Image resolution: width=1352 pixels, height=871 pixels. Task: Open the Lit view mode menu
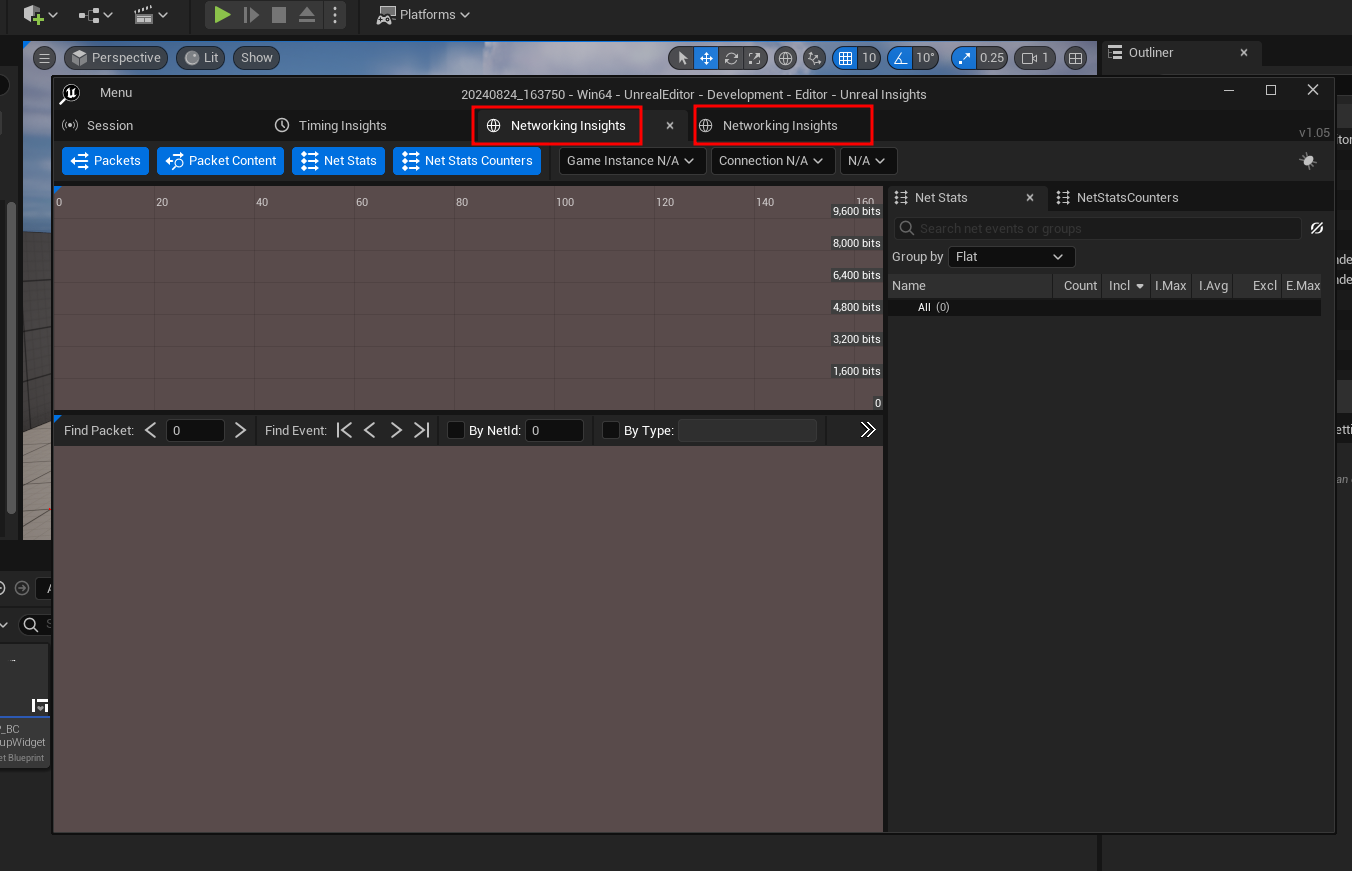click(201, 58)
